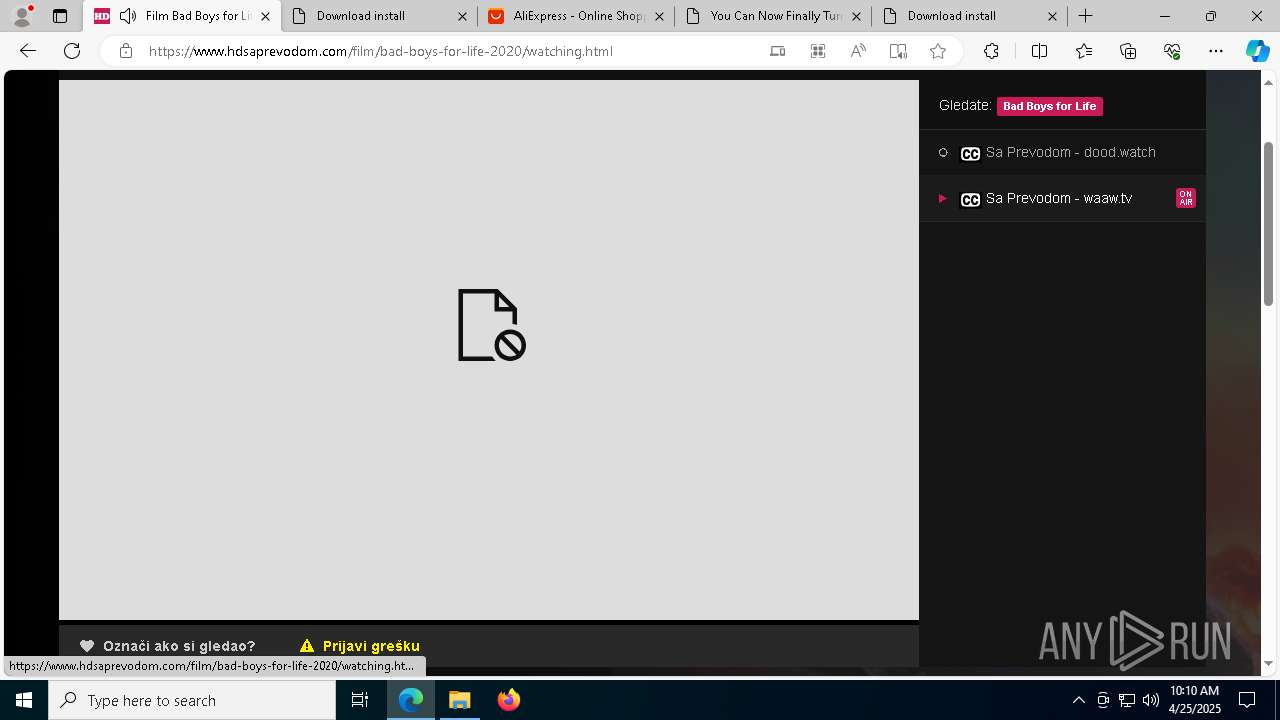Switch to You Can Now Finally Tur tab

click(773, 16)
